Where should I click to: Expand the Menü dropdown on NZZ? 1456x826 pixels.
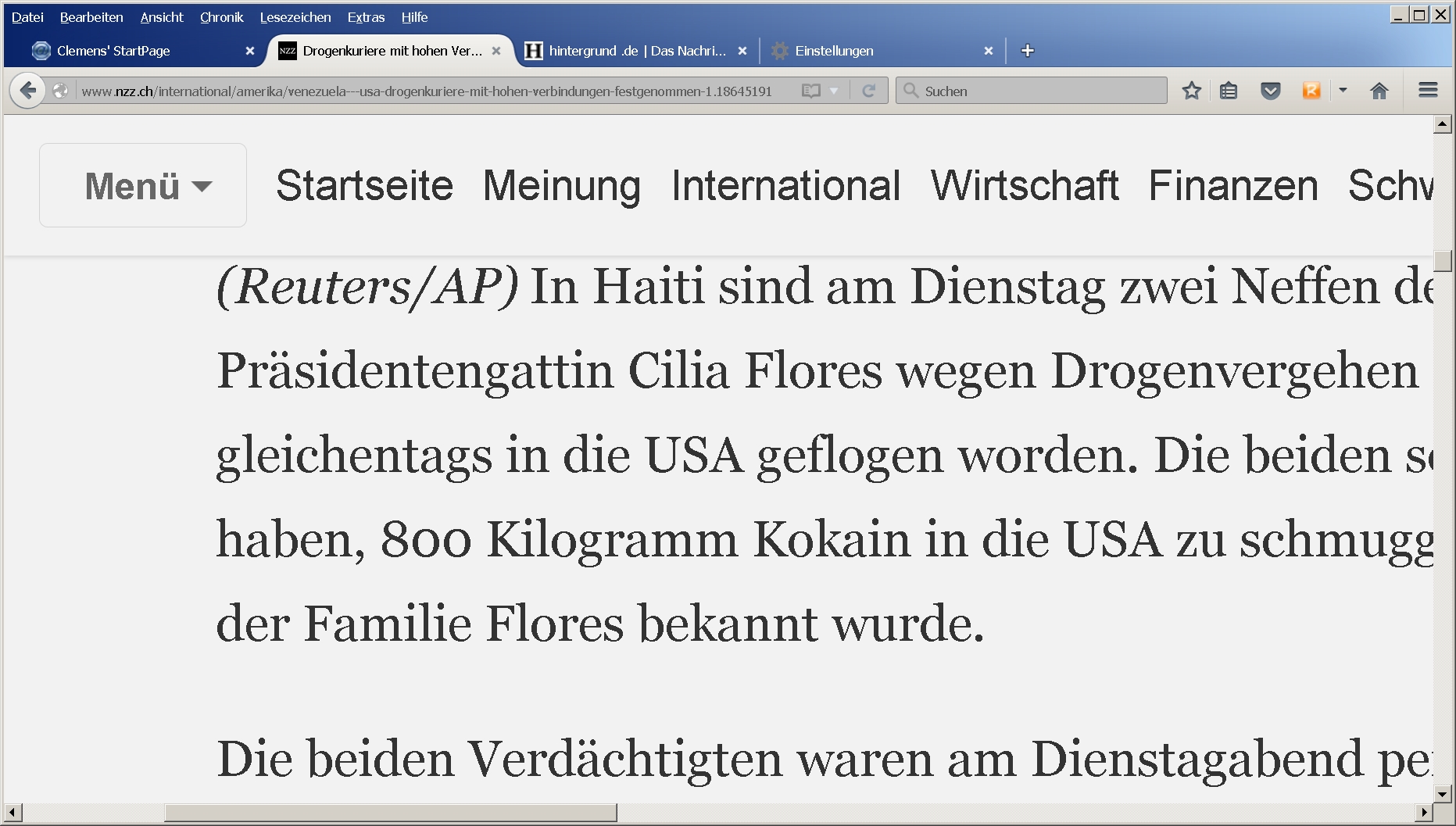pyautogui.click(x=143, y=186)
